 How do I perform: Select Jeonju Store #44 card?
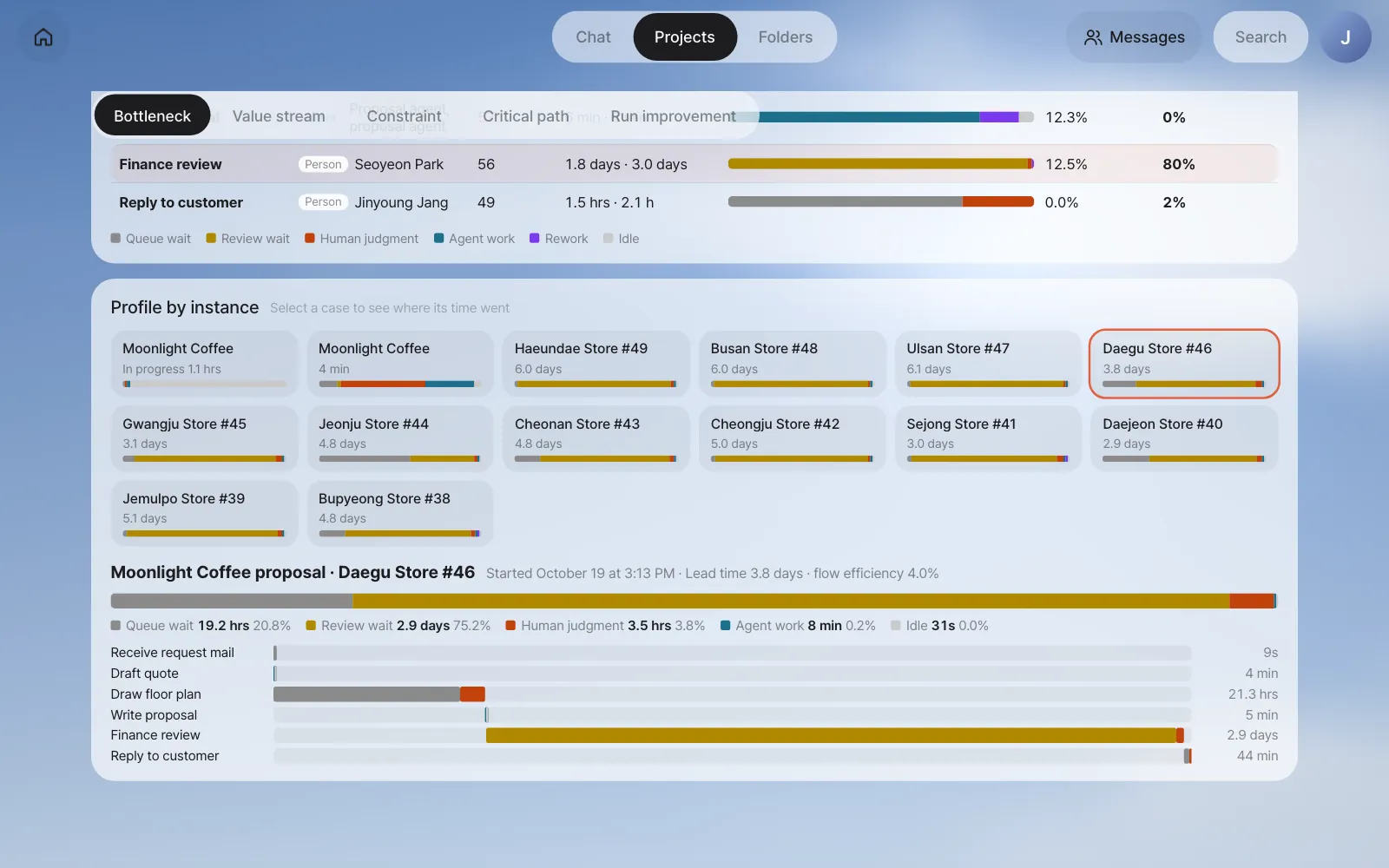pyautogui.click(x=400, y=438)
